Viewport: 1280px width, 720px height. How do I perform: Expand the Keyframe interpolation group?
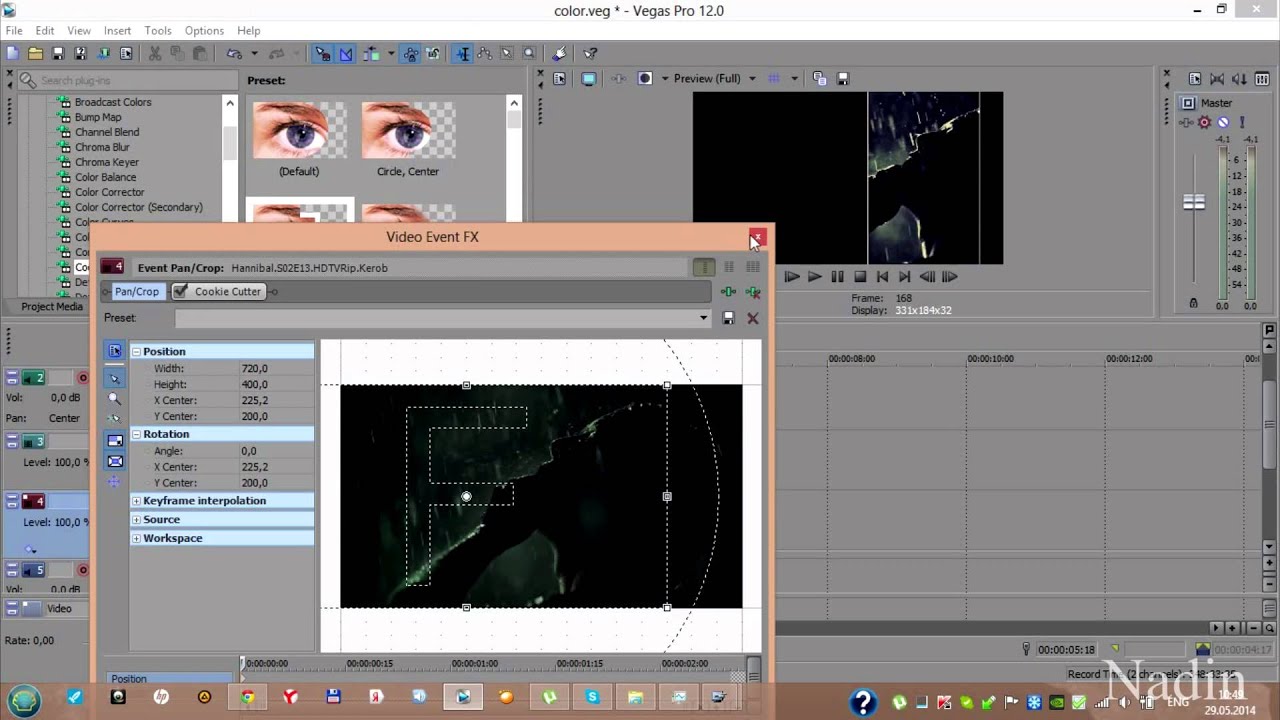pyautogui.click(x=136, y=501)
